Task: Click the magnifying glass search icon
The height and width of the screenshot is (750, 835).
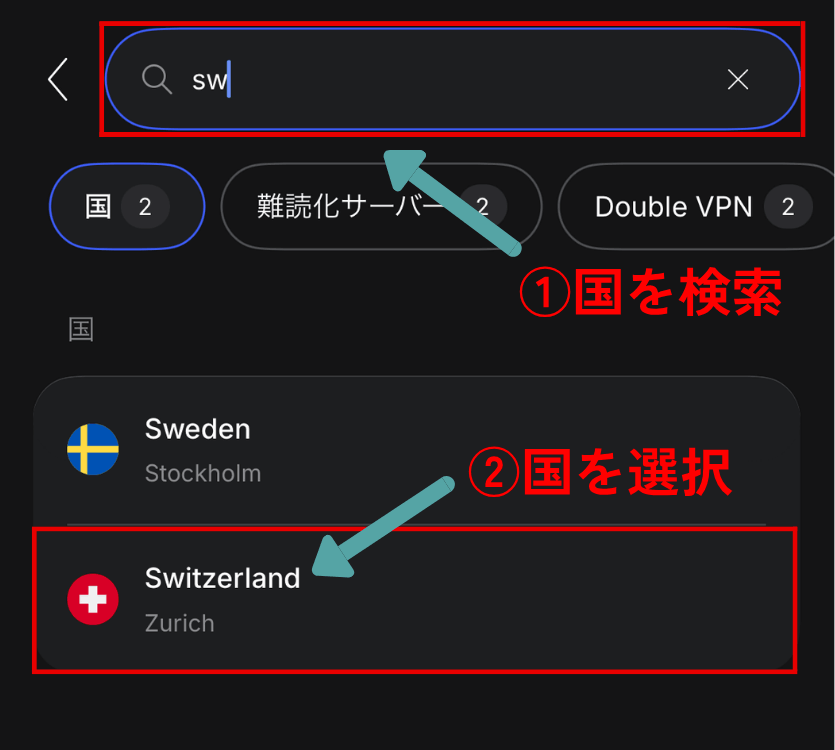Action: point(157,79)
